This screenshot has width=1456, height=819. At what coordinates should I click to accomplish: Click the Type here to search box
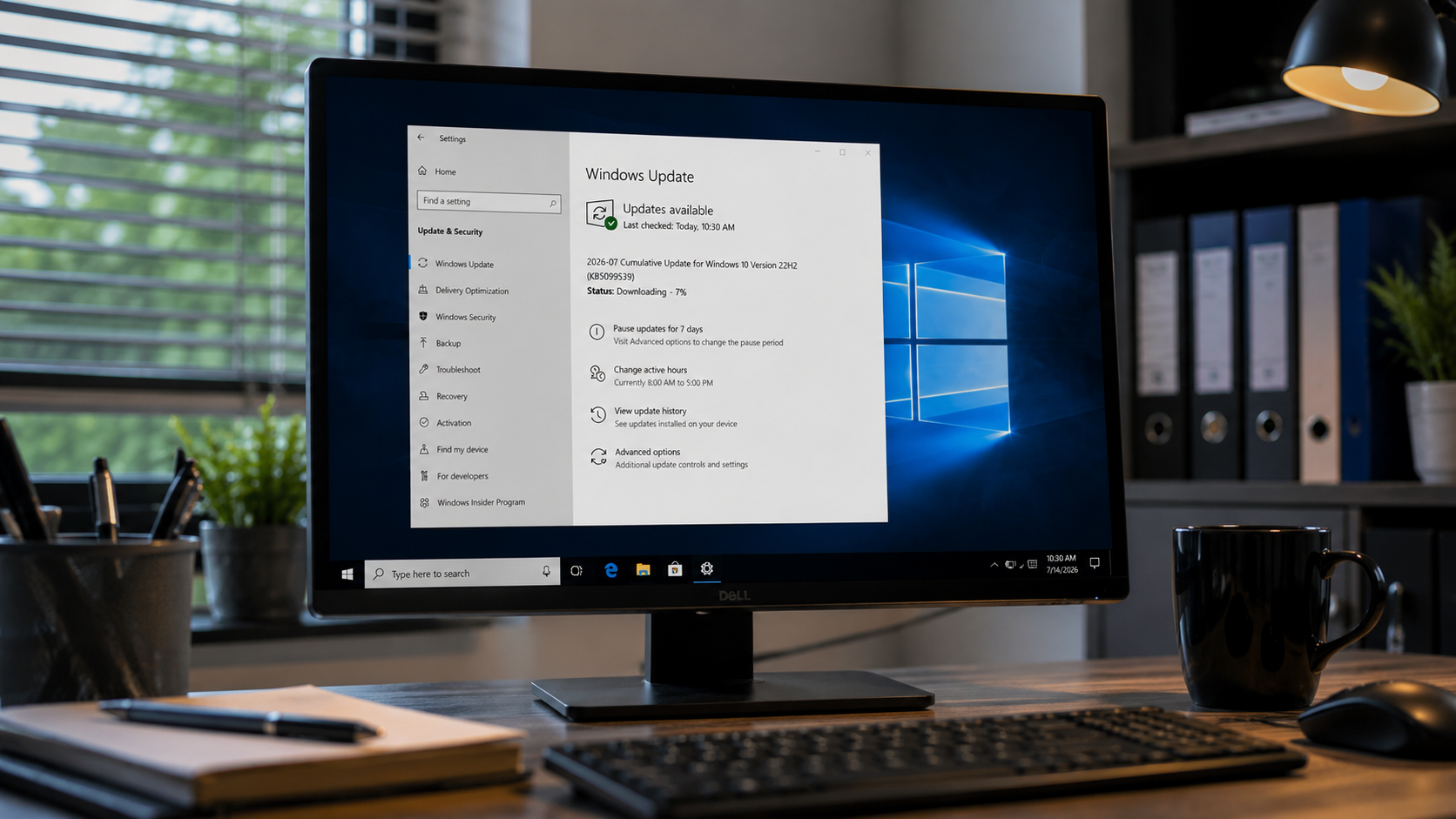point(462,573)
